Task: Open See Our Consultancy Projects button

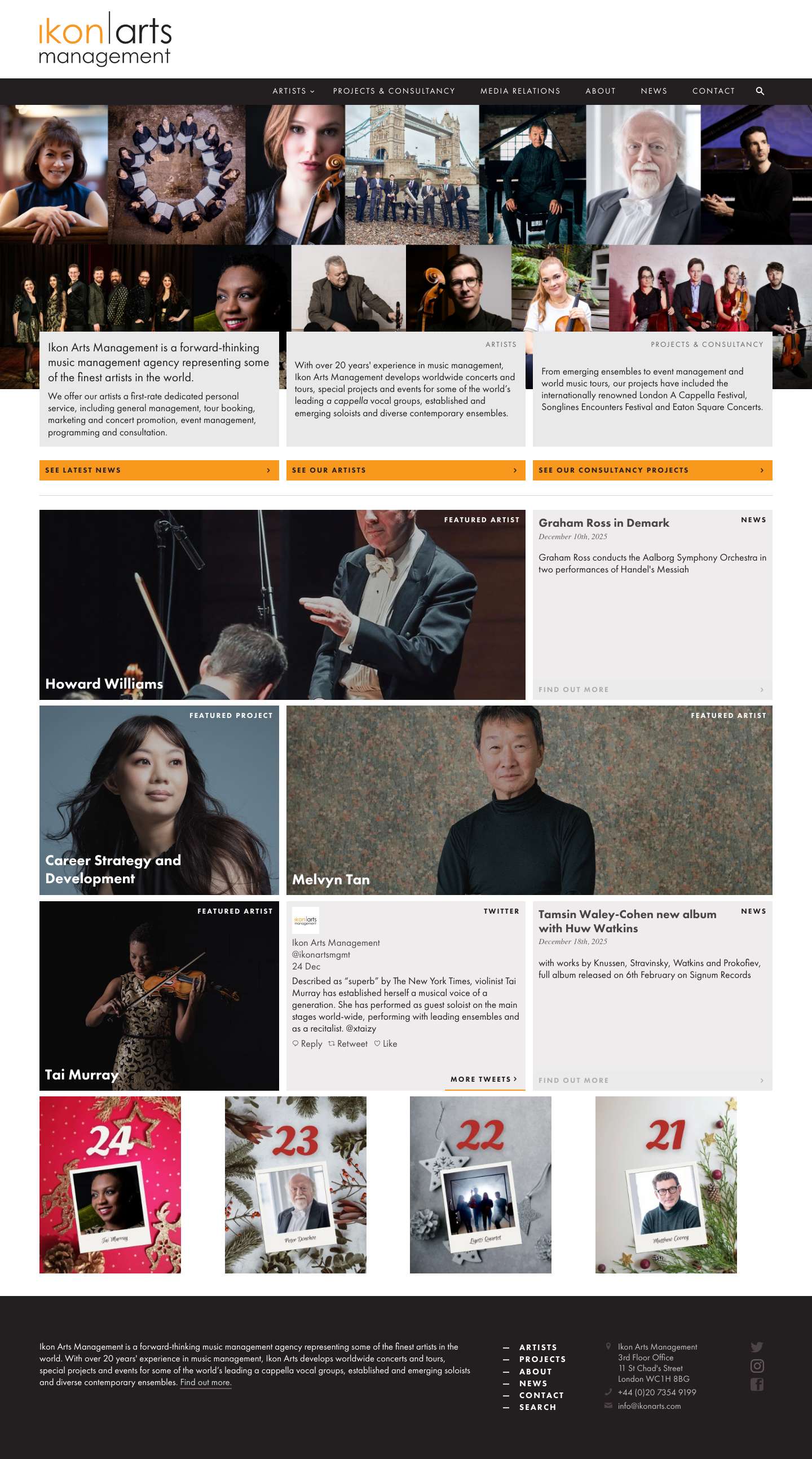Action: 652,470
